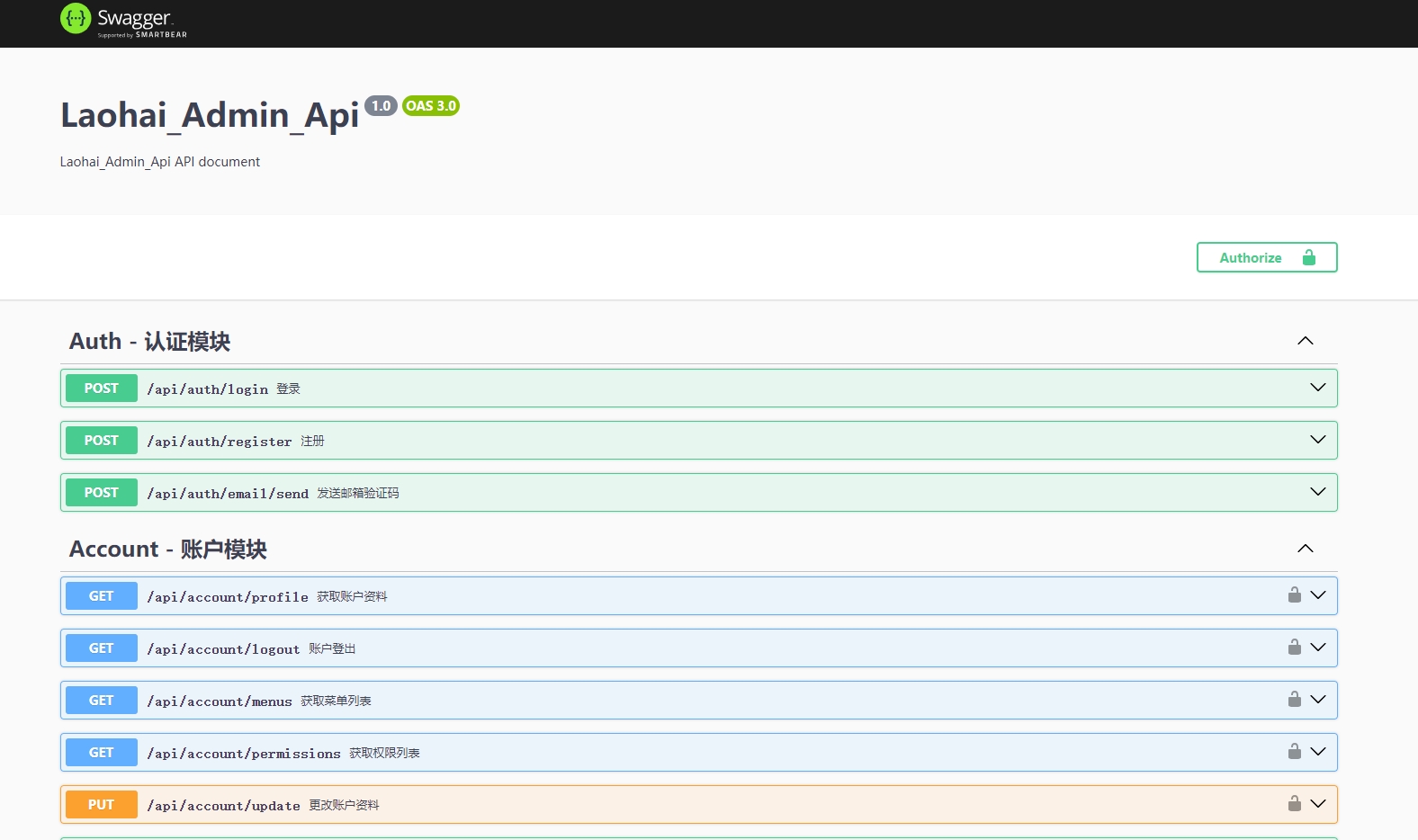Image resolution: width=1418 pixels, height=840 pixels.
Task: Click the lock icon on /api/account/menus
Action: click(x=1294, y=699)
